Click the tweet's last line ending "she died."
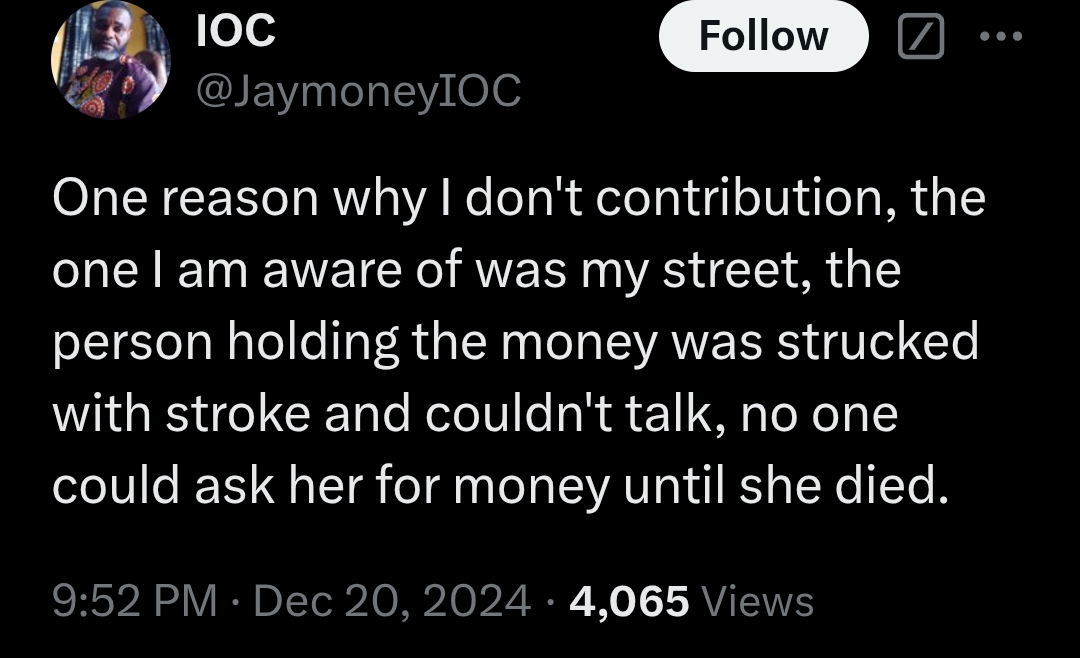1080x658 pixels. point(498,487)
